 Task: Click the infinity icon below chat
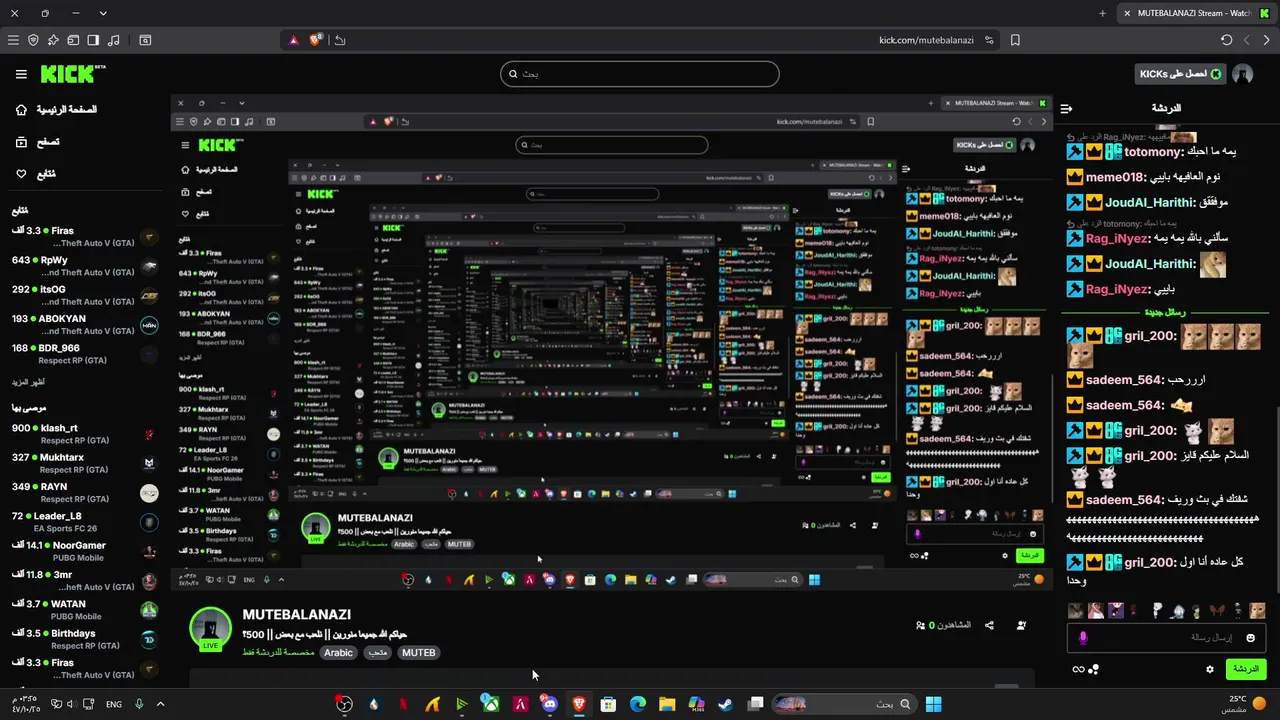coord(1078,669)
